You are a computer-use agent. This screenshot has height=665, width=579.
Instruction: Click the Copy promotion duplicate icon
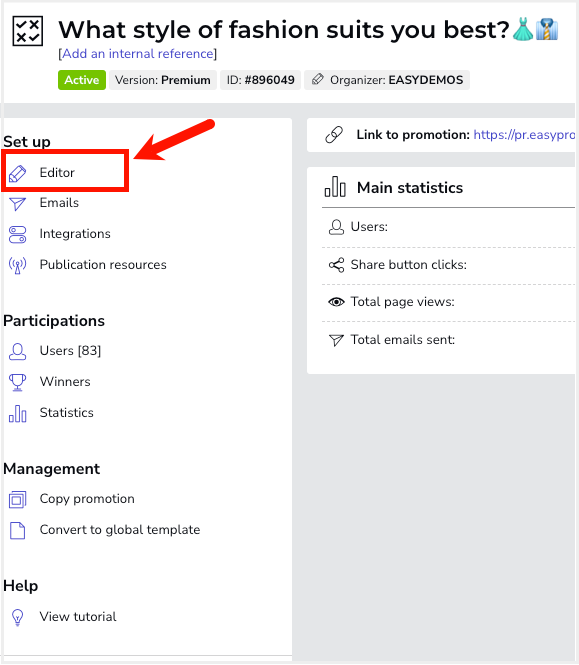[17, 499]
